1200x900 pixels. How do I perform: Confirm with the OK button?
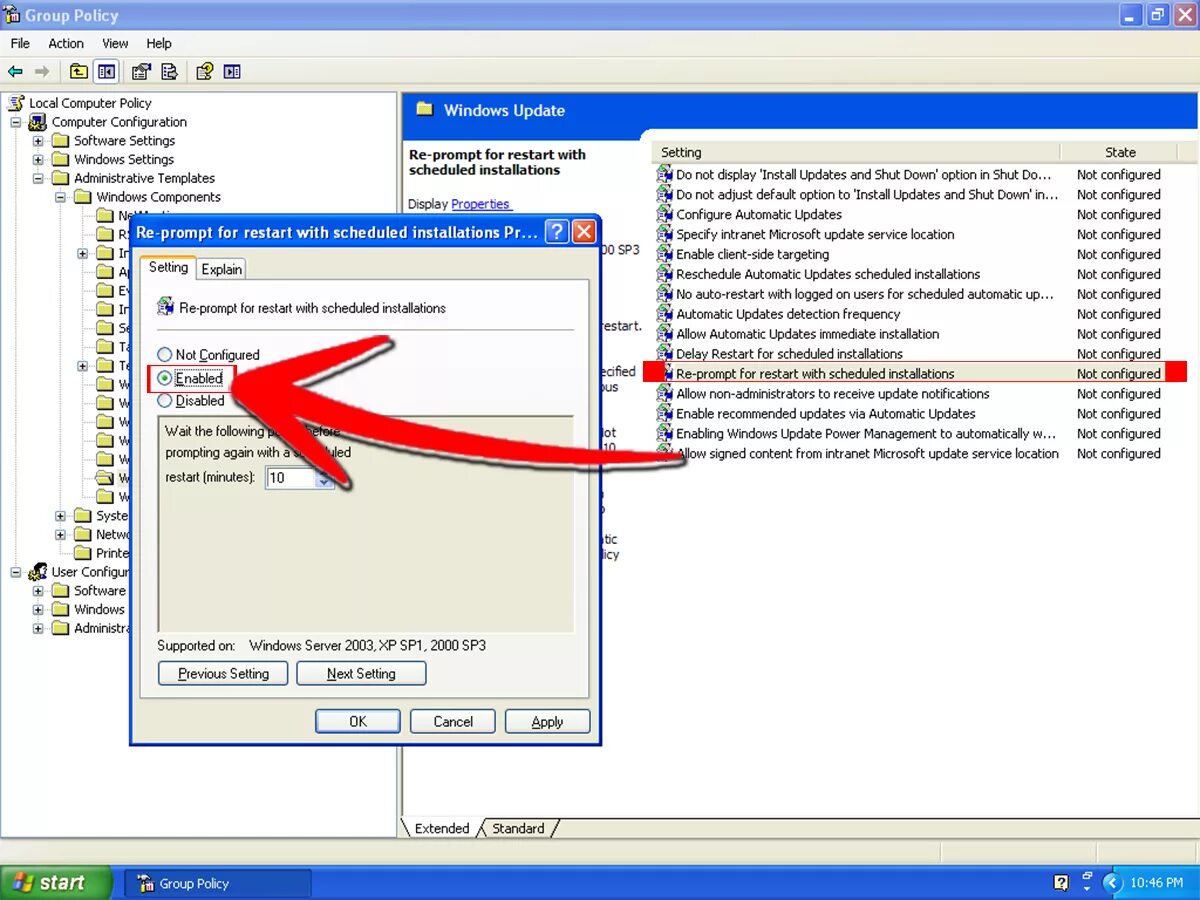[358, 721]
